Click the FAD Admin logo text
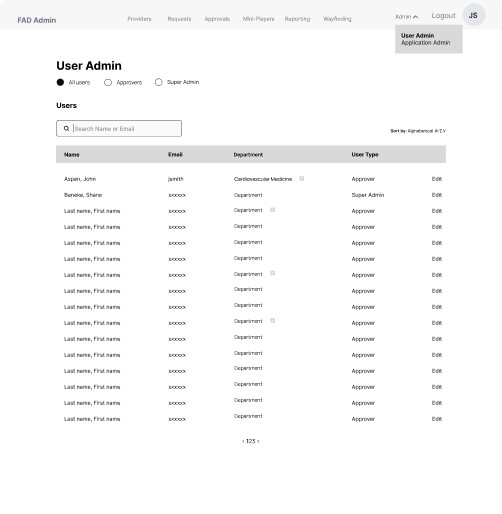Viewport: 502px width, 514px height. click(37, 20)
